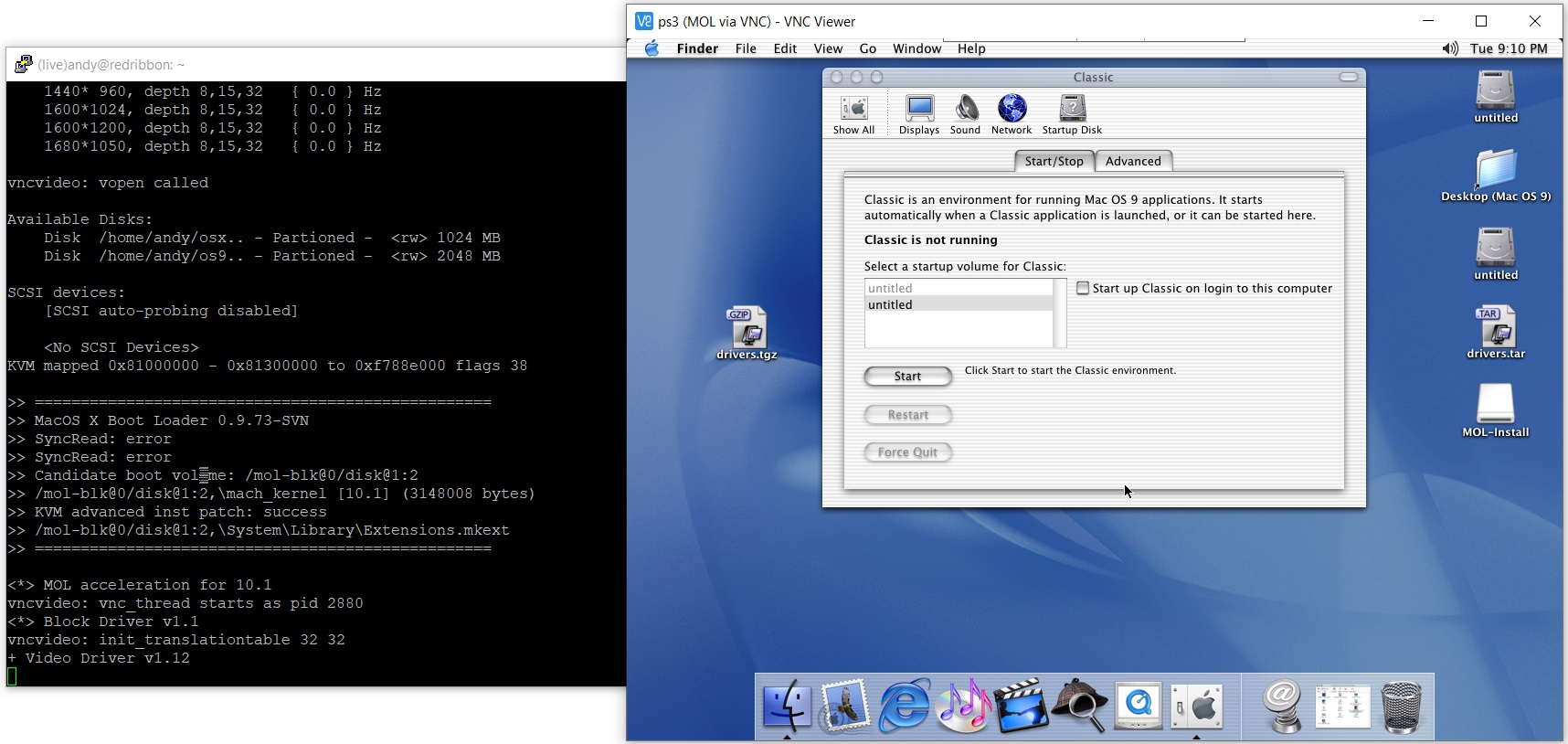Launch Mail from the Dock
The width and height of the screenshot is (1568, 744).
(x=844, y=706)
